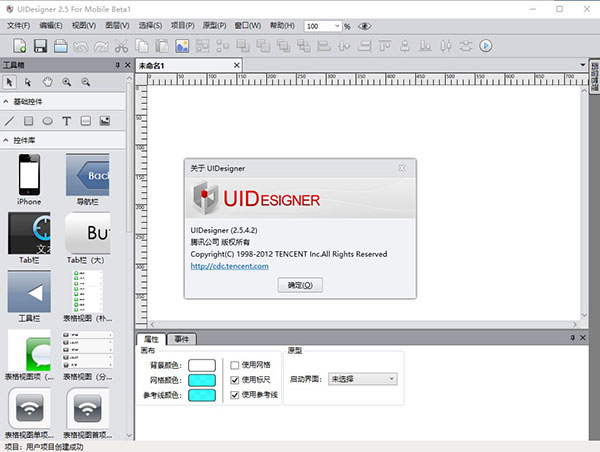Select the Ellipse drawing tool
This screenshot has height=452, width=600.
(x=47, y=121)
